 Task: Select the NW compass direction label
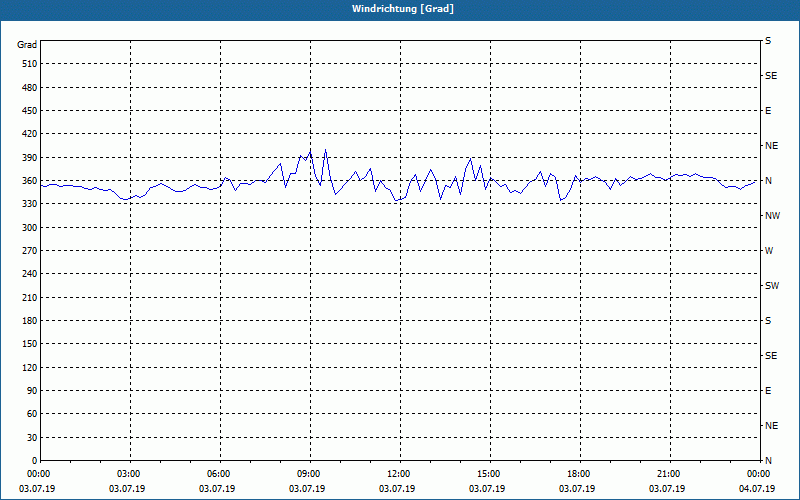point(772,216)
